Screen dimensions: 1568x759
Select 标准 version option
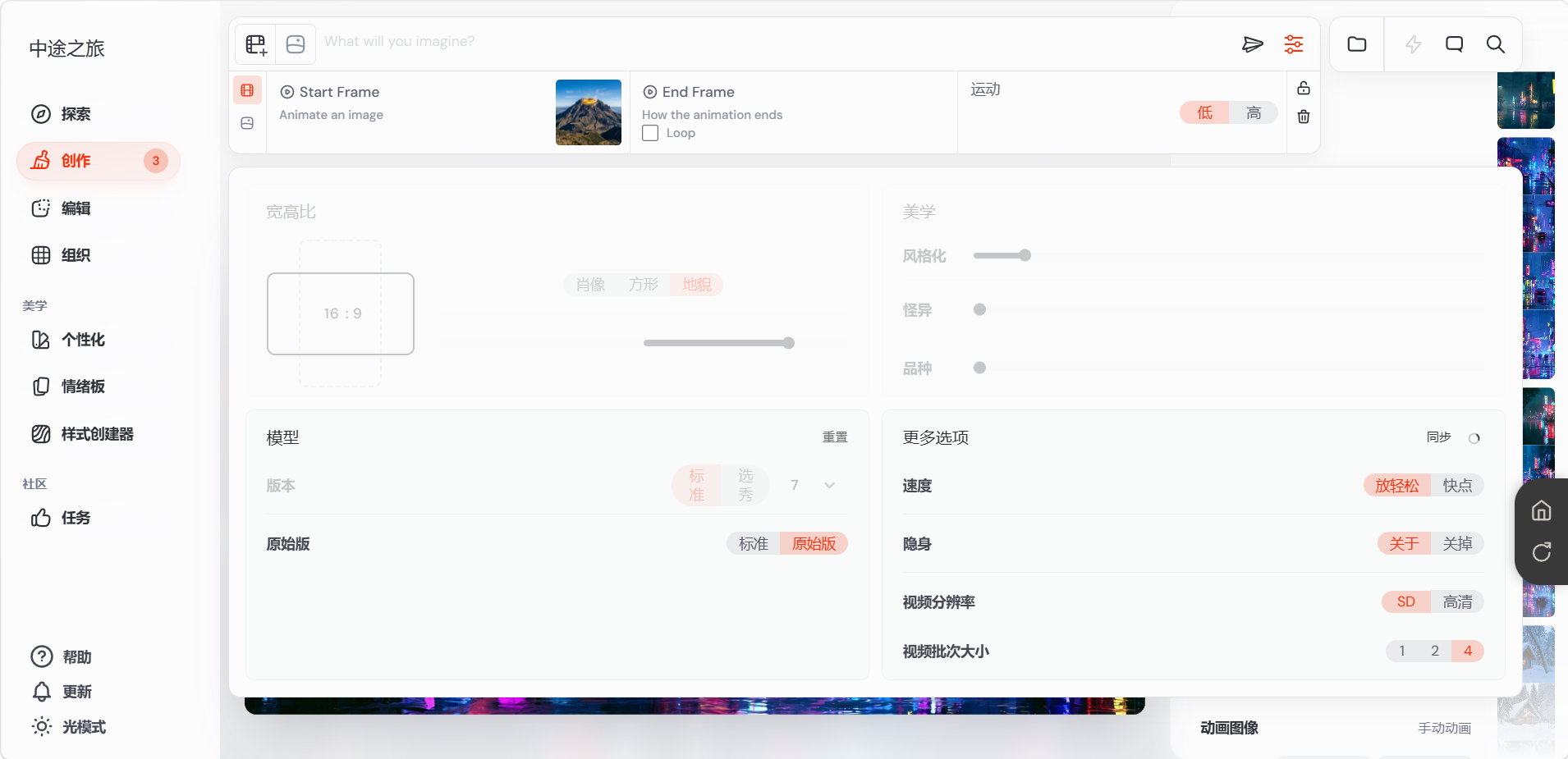(x=696, y=486)
